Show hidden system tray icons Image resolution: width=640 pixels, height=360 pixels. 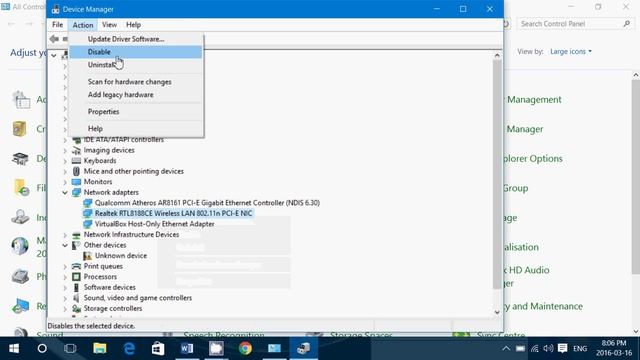[x=506, y=349]
